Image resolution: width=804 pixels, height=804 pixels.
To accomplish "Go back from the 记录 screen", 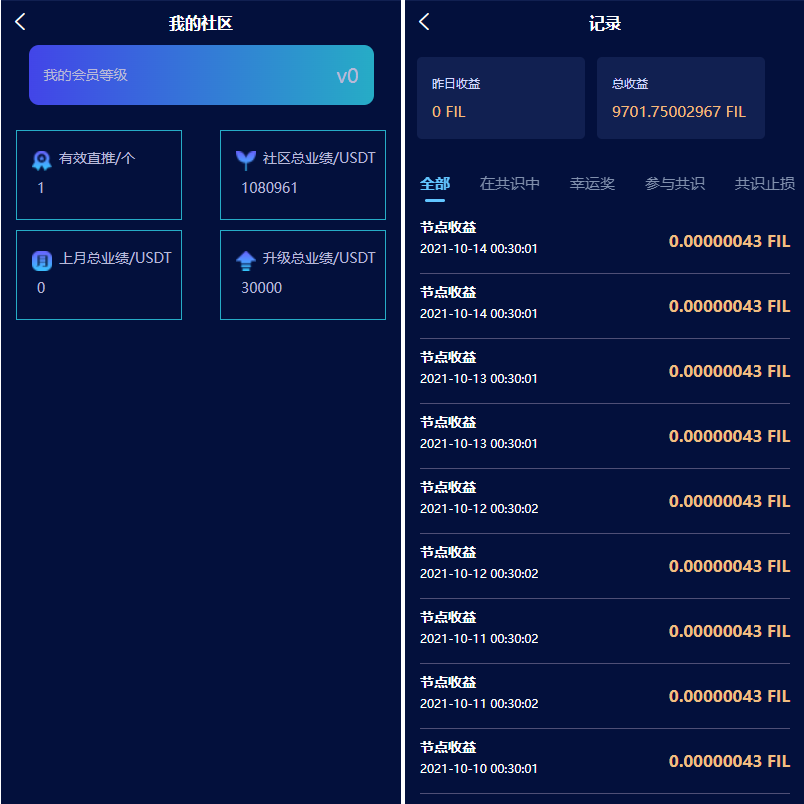I will click(x=424, y=22).
